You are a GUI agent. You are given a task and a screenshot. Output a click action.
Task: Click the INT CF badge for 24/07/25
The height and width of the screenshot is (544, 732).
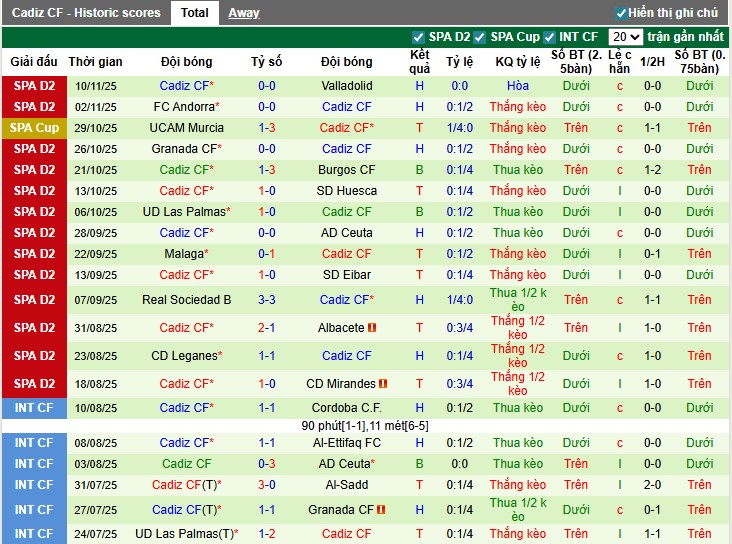point(34,534)
